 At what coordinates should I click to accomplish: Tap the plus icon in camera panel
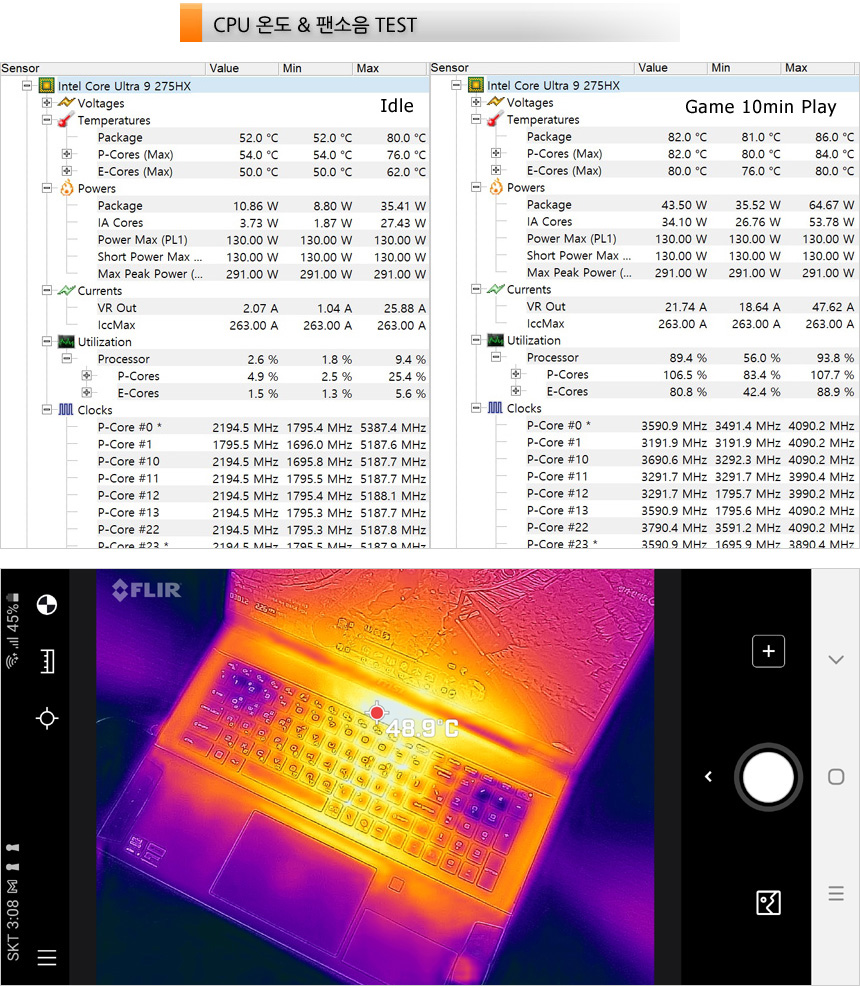point(768,651)
